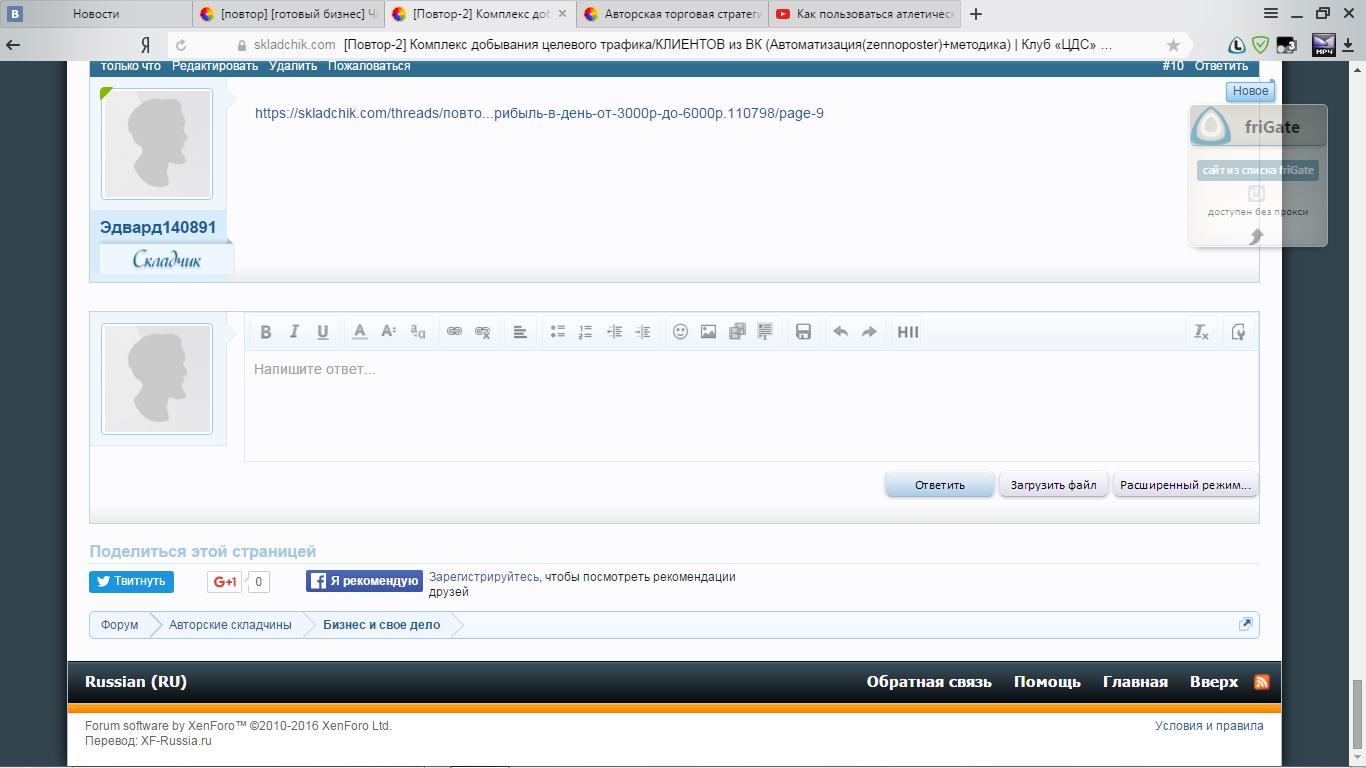Save draft with the floppy icon
The width and height of the screenshot is (1366, 768).
[x=803, y=332]
